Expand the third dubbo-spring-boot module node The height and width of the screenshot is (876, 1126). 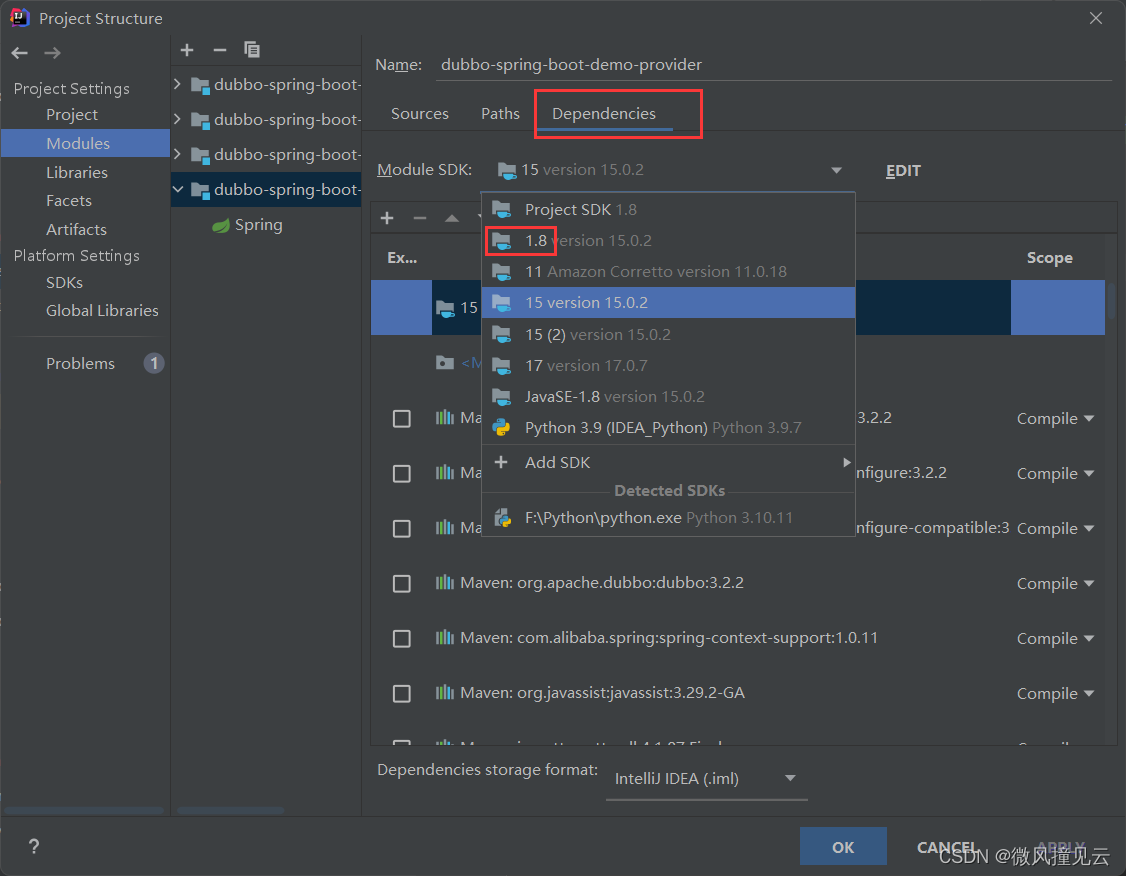(x=177, y=154)
